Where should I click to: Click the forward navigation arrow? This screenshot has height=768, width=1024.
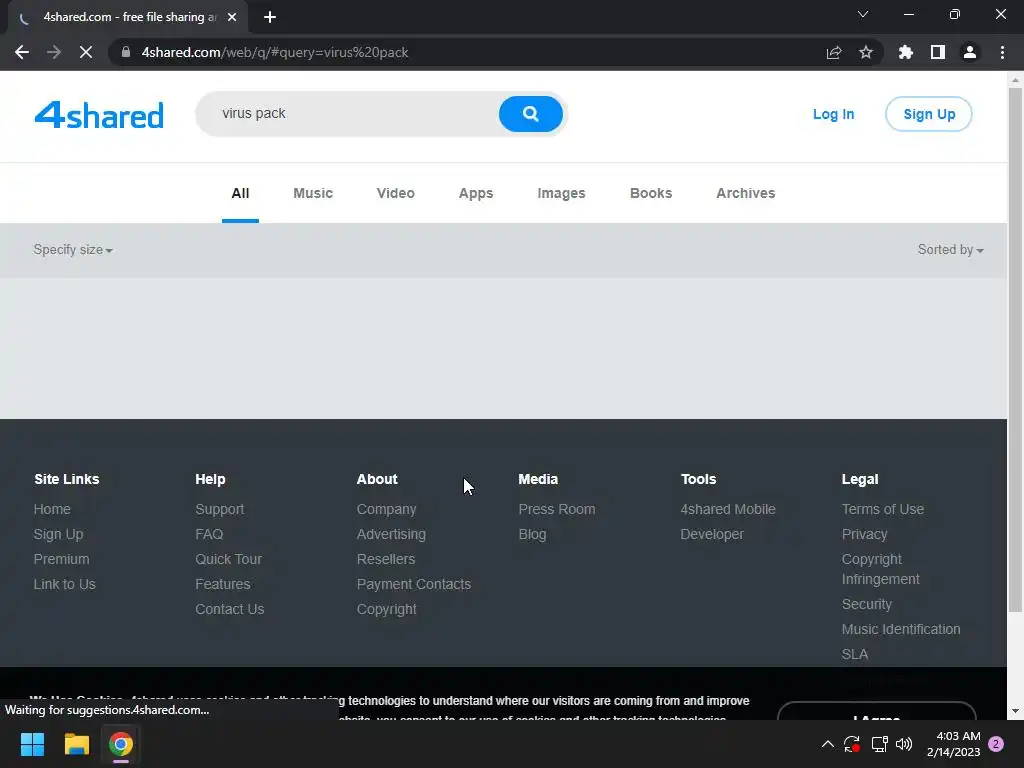(54, 52)
